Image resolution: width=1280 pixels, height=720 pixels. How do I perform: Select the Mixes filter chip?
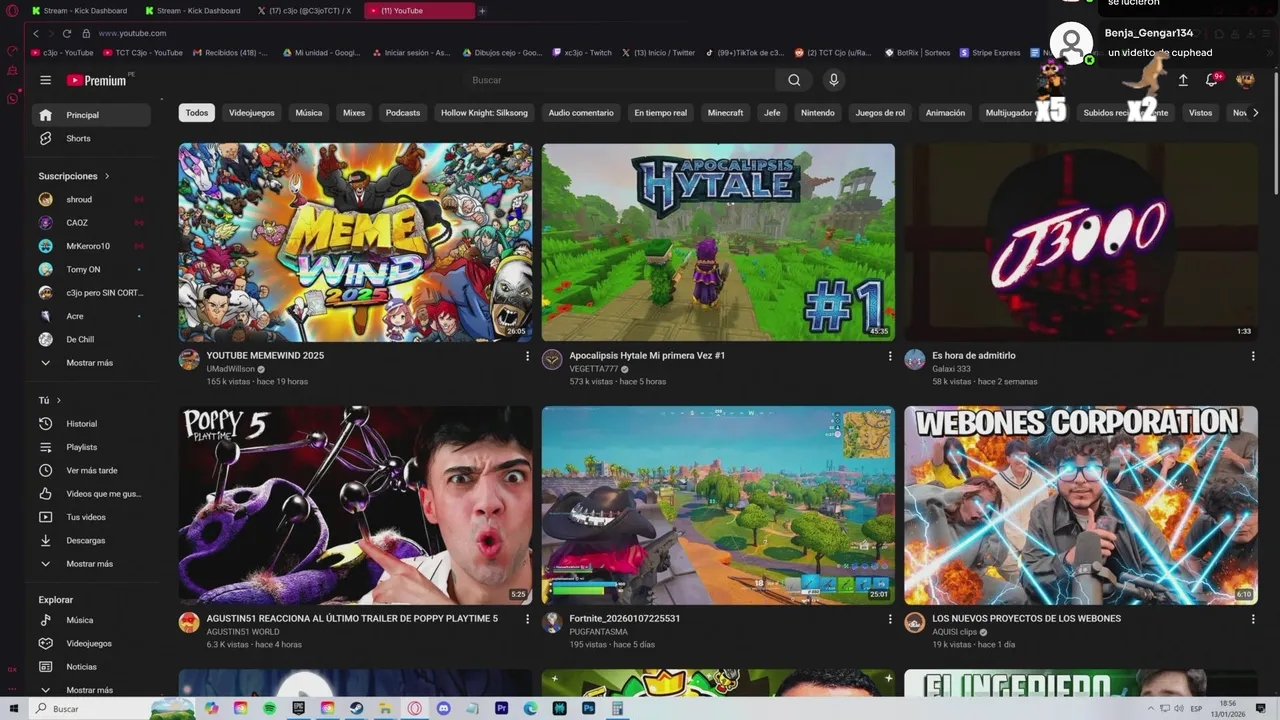(x=354, y=113)
